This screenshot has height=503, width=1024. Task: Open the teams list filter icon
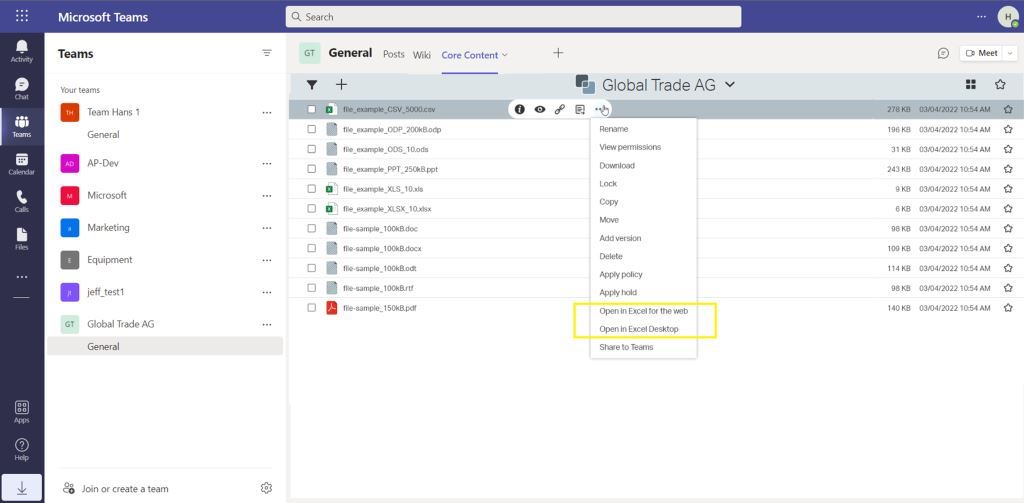(x=266, y=54)
